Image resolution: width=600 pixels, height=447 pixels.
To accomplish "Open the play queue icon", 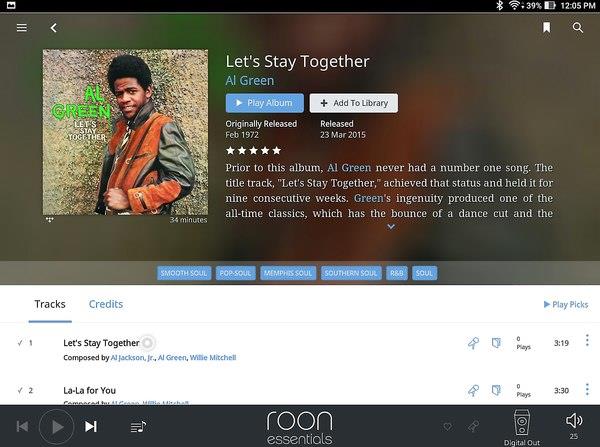I will pos(138,426).
